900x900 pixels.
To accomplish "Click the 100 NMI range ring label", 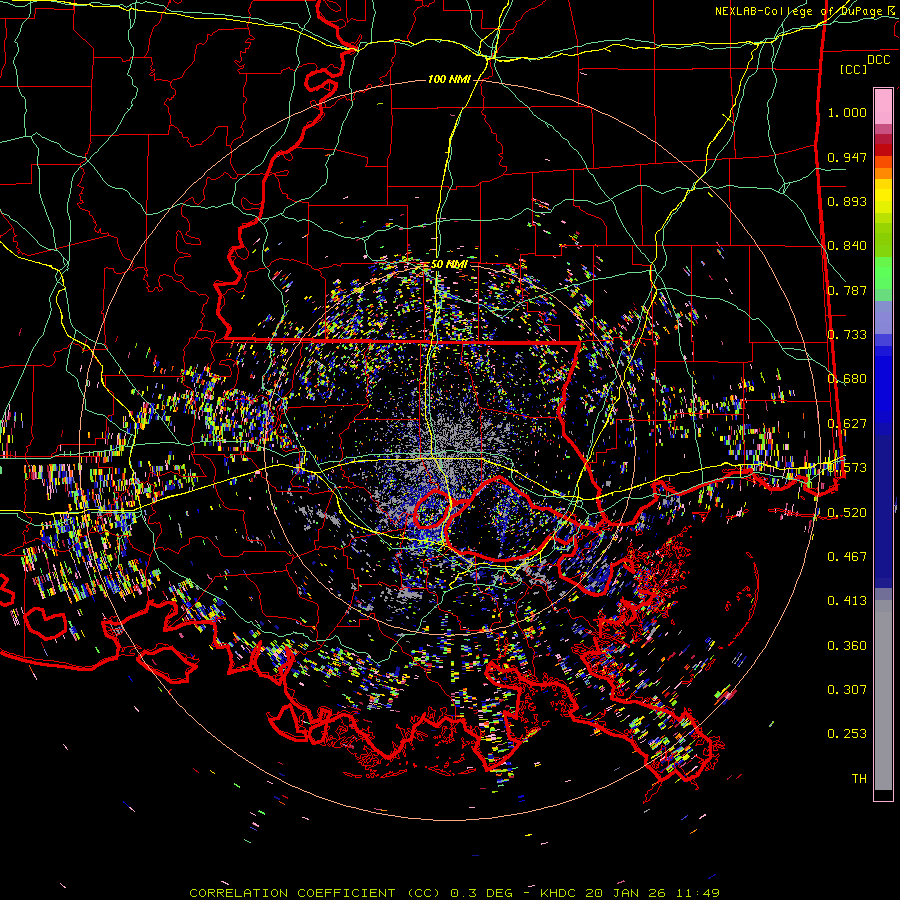I will pos(449,79).
